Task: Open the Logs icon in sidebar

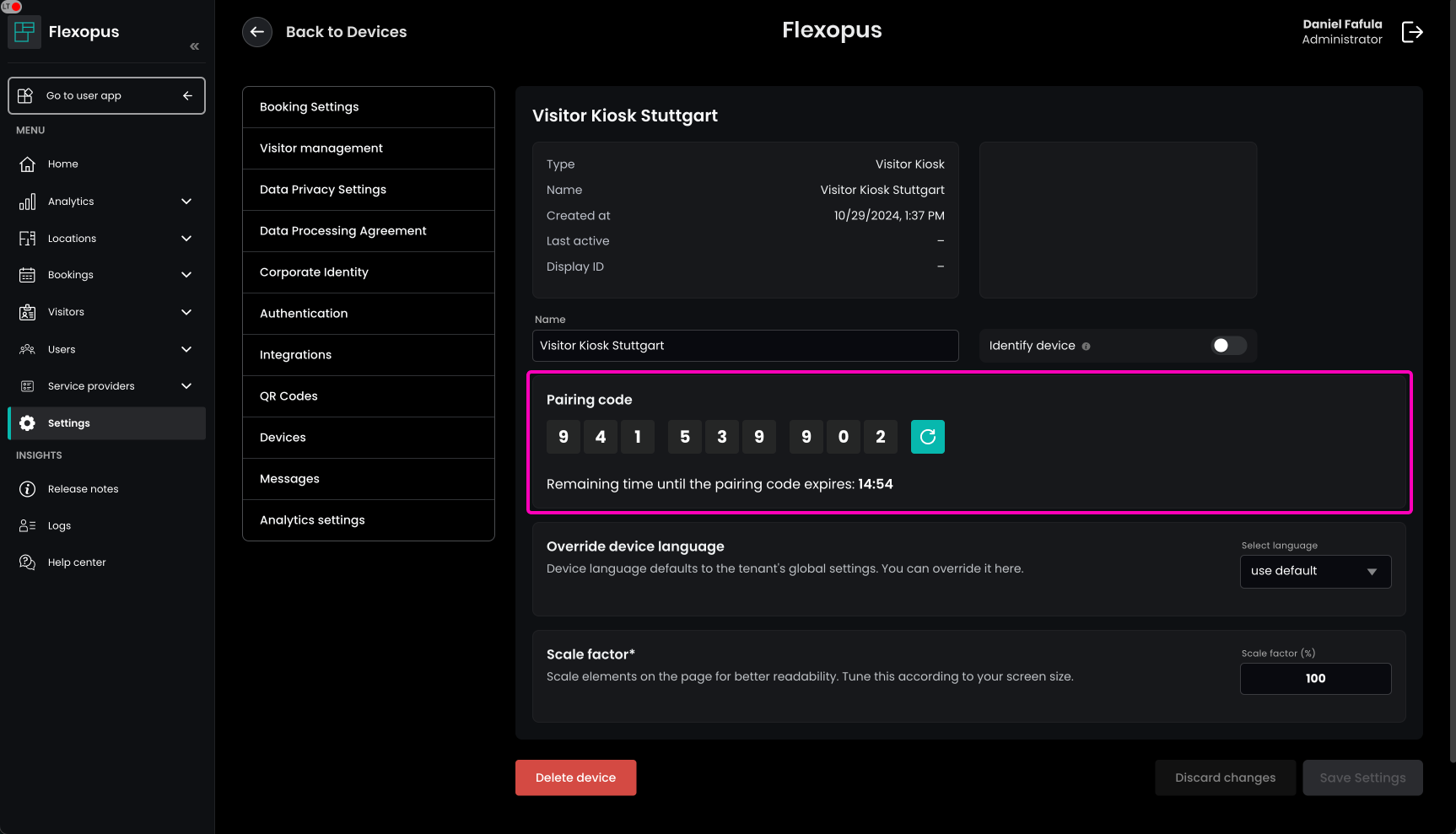Action: tap(28, 526)
